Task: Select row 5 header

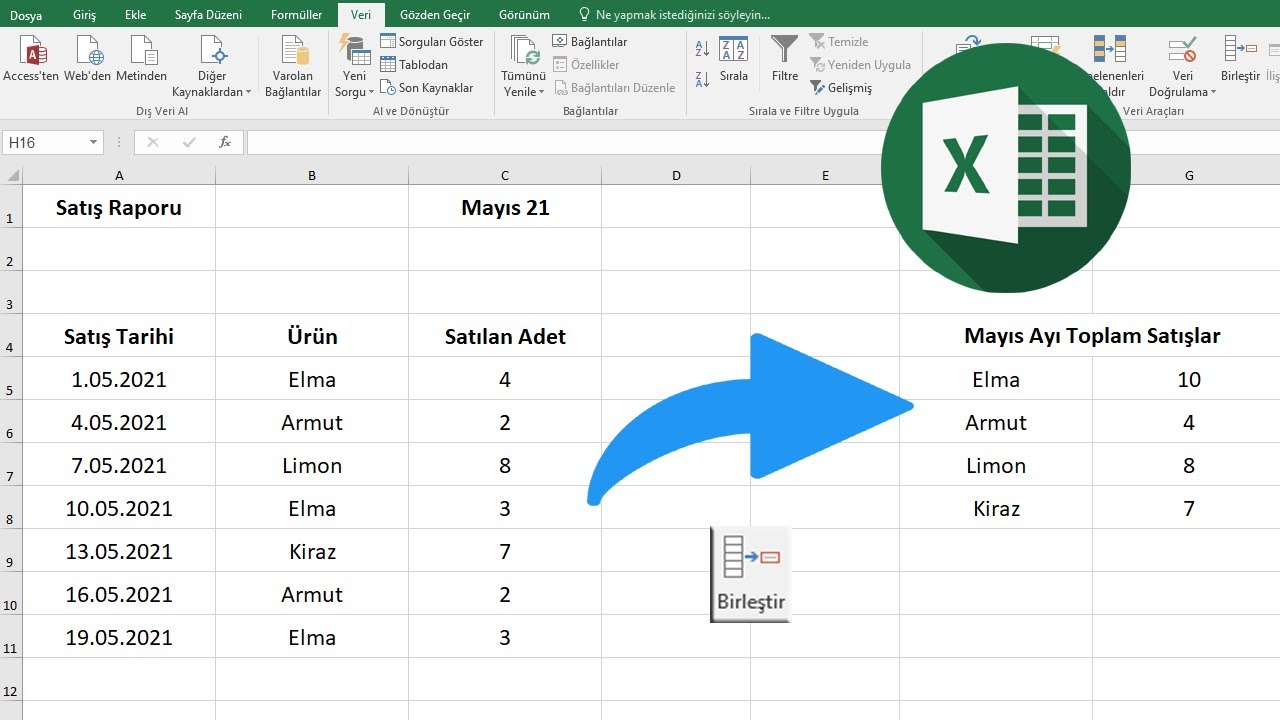Action: pos(11,379)
